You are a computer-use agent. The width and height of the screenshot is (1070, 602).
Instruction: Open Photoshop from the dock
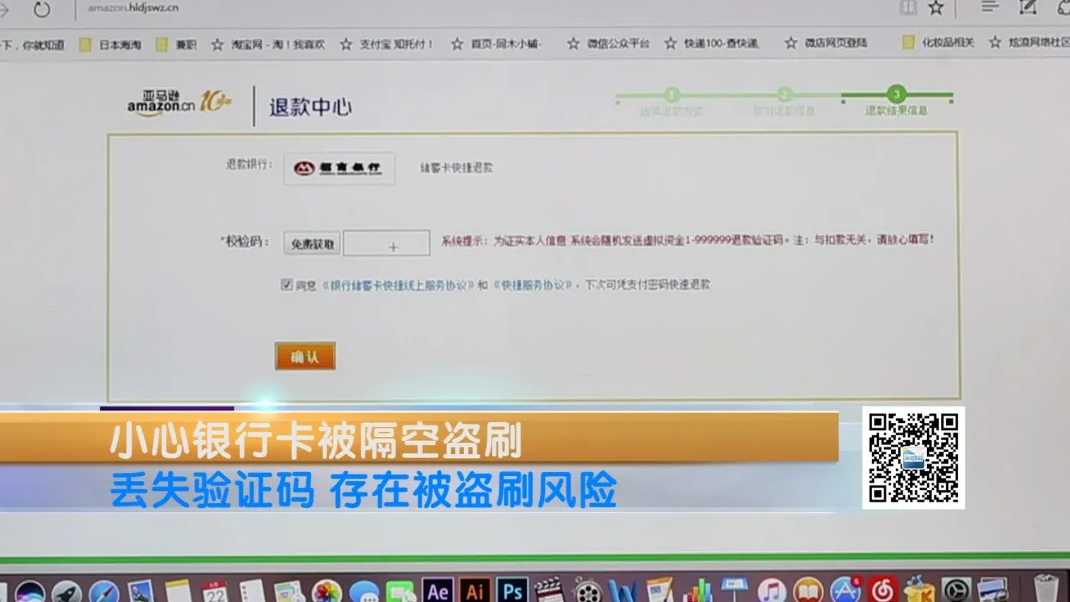[x=512, y=590]
